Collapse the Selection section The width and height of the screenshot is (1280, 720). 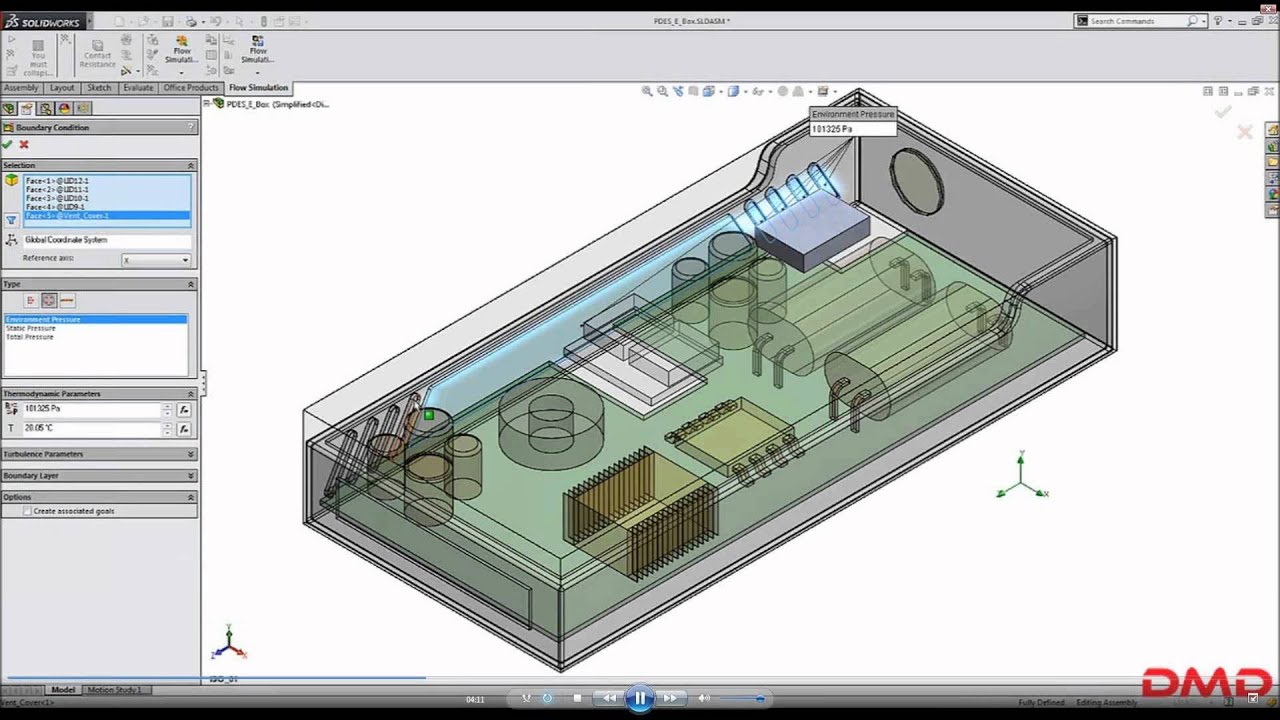[190, 165]
